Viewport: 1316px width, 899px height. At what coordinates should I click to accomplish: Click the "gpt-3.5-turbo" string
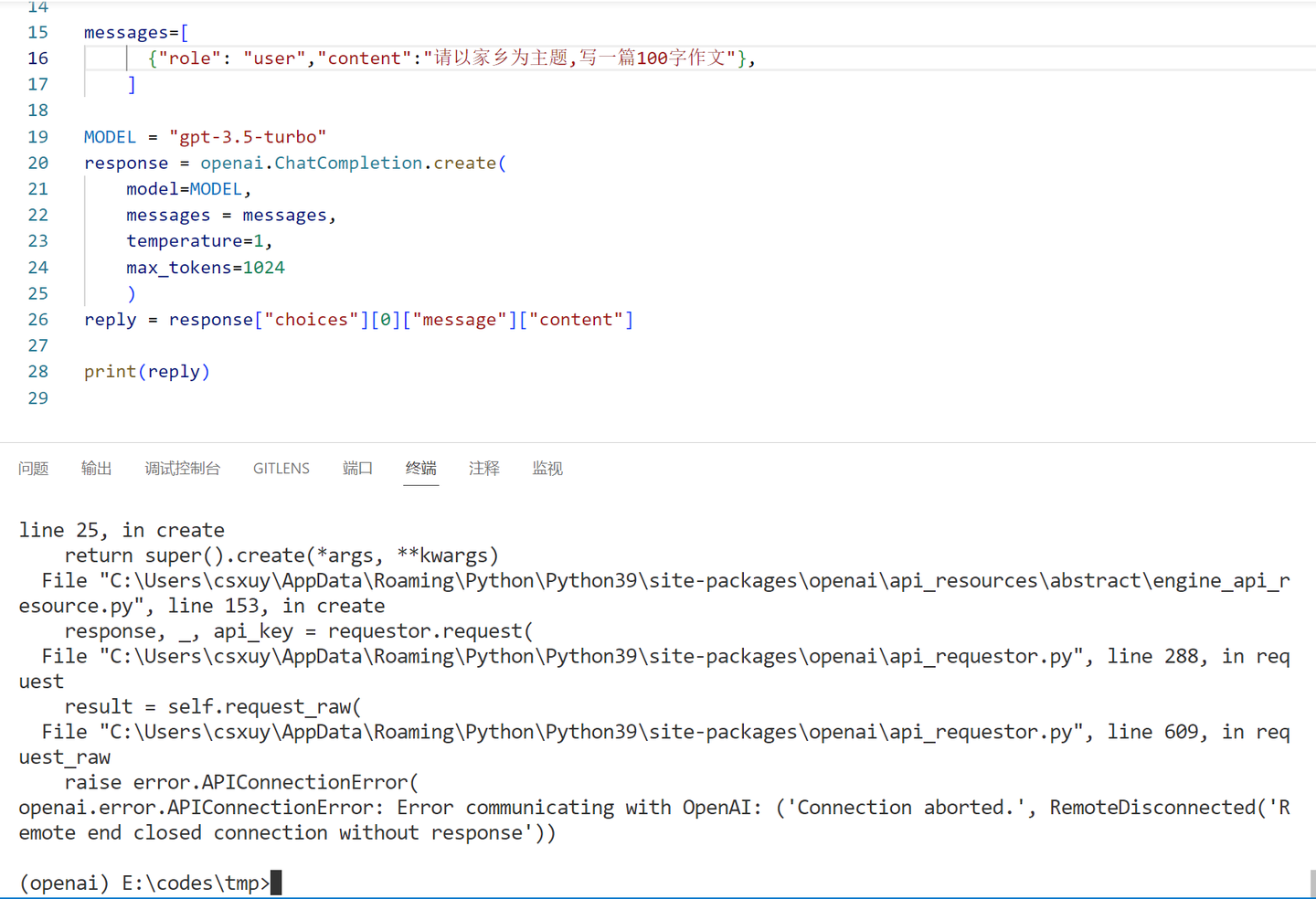248,137
